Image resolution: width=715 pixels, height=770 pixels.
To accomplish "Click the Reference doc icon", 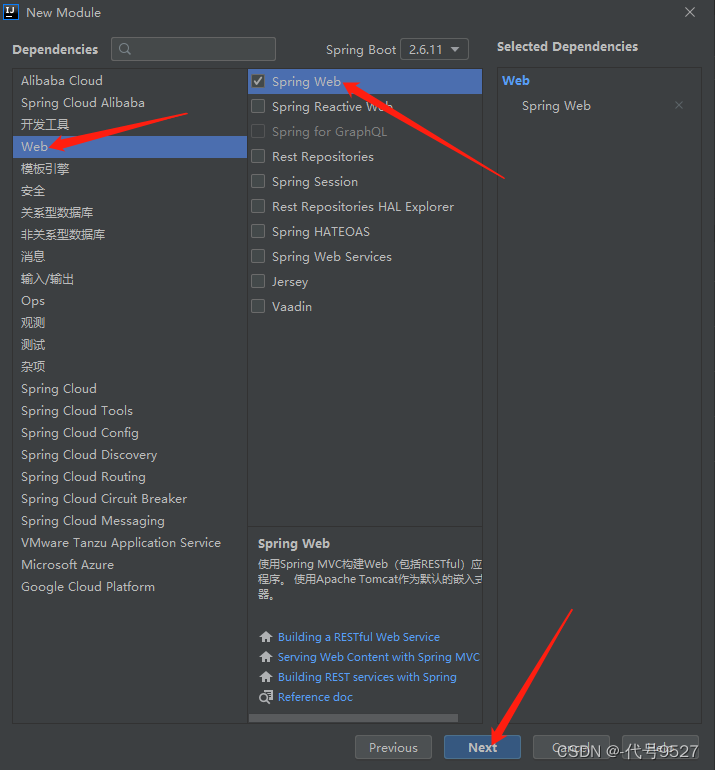I will pos(266,697).
